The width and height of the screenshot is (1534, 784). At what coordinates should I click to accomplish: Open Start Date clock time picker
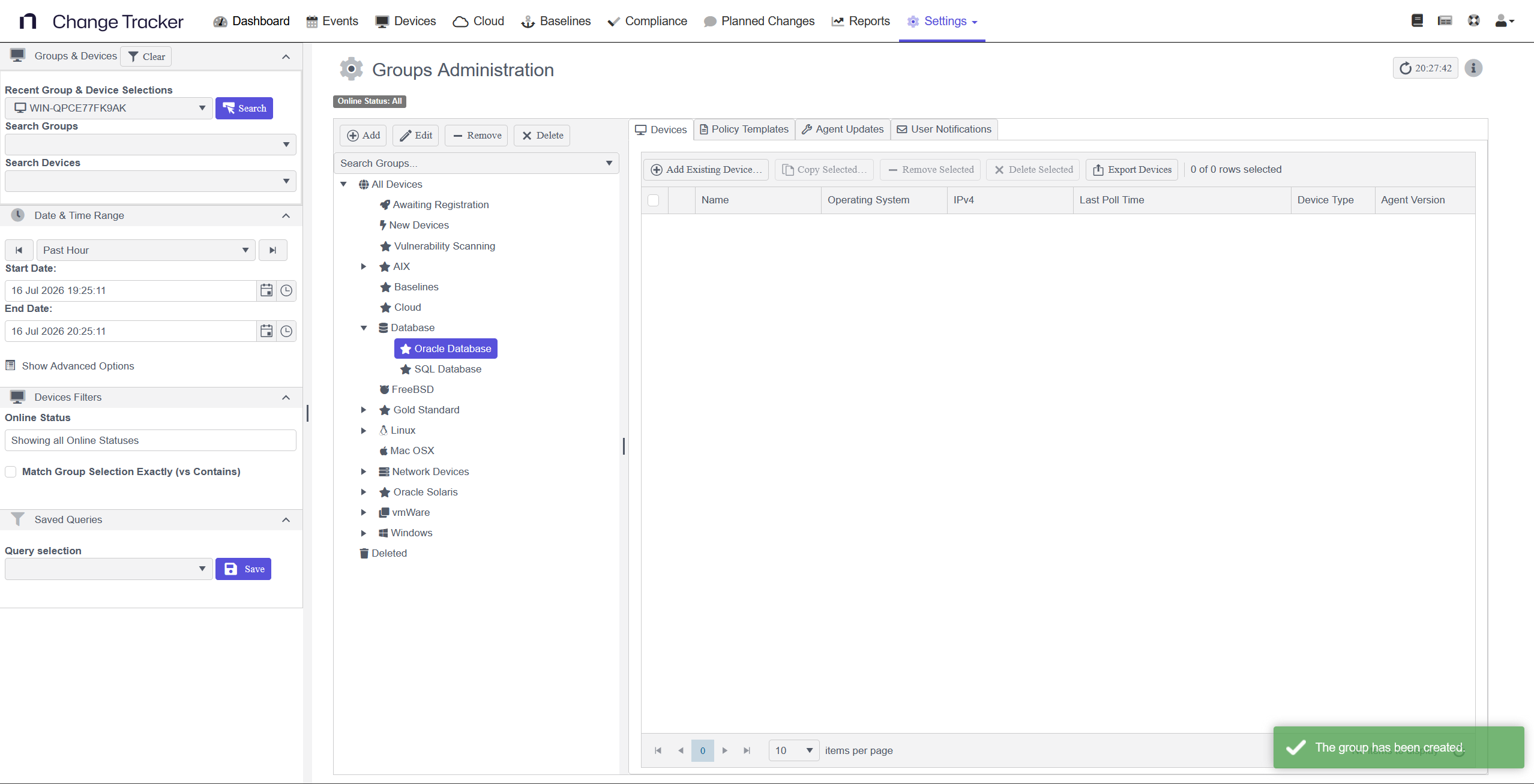point(286,290)
